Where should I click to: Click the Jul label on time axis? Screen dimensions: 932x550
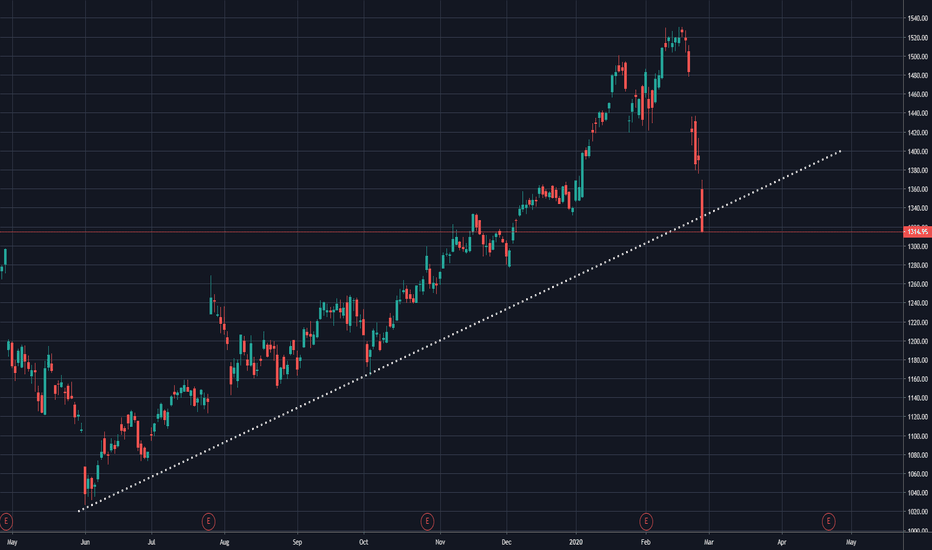pyautogui.click(x=152, y=542)
